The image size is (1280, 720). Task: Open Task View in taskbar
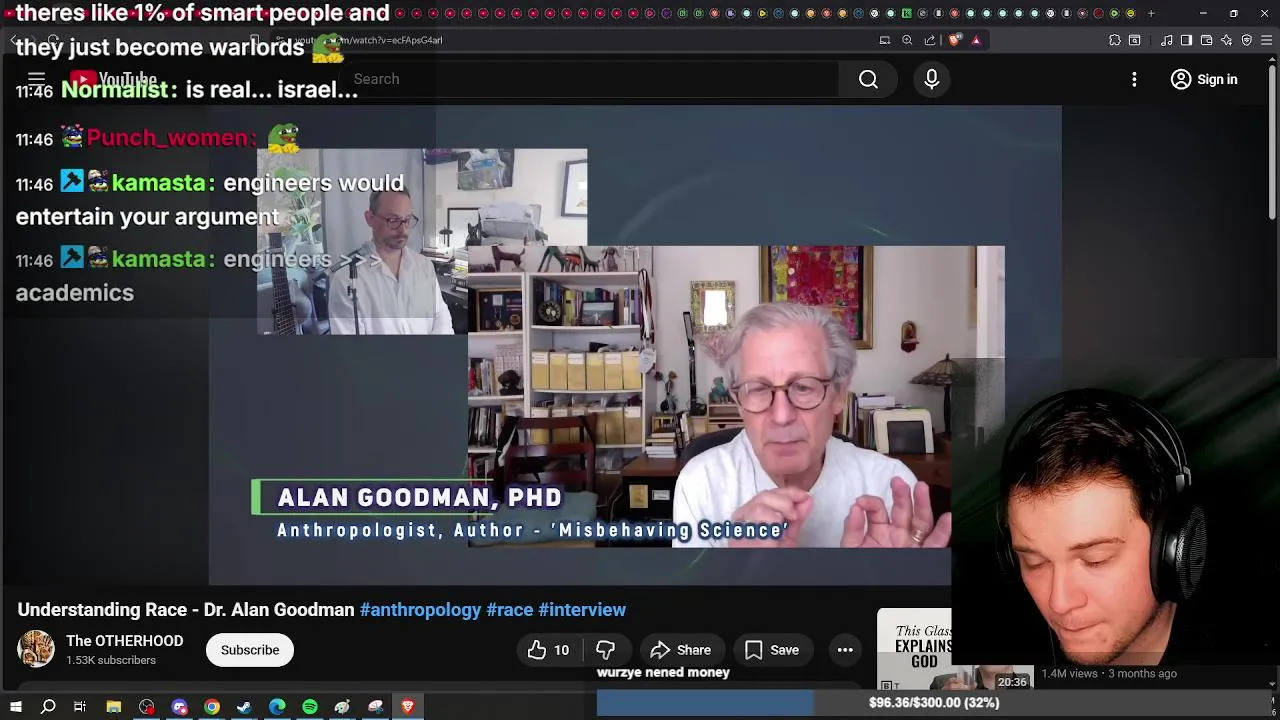click(80, 707)
